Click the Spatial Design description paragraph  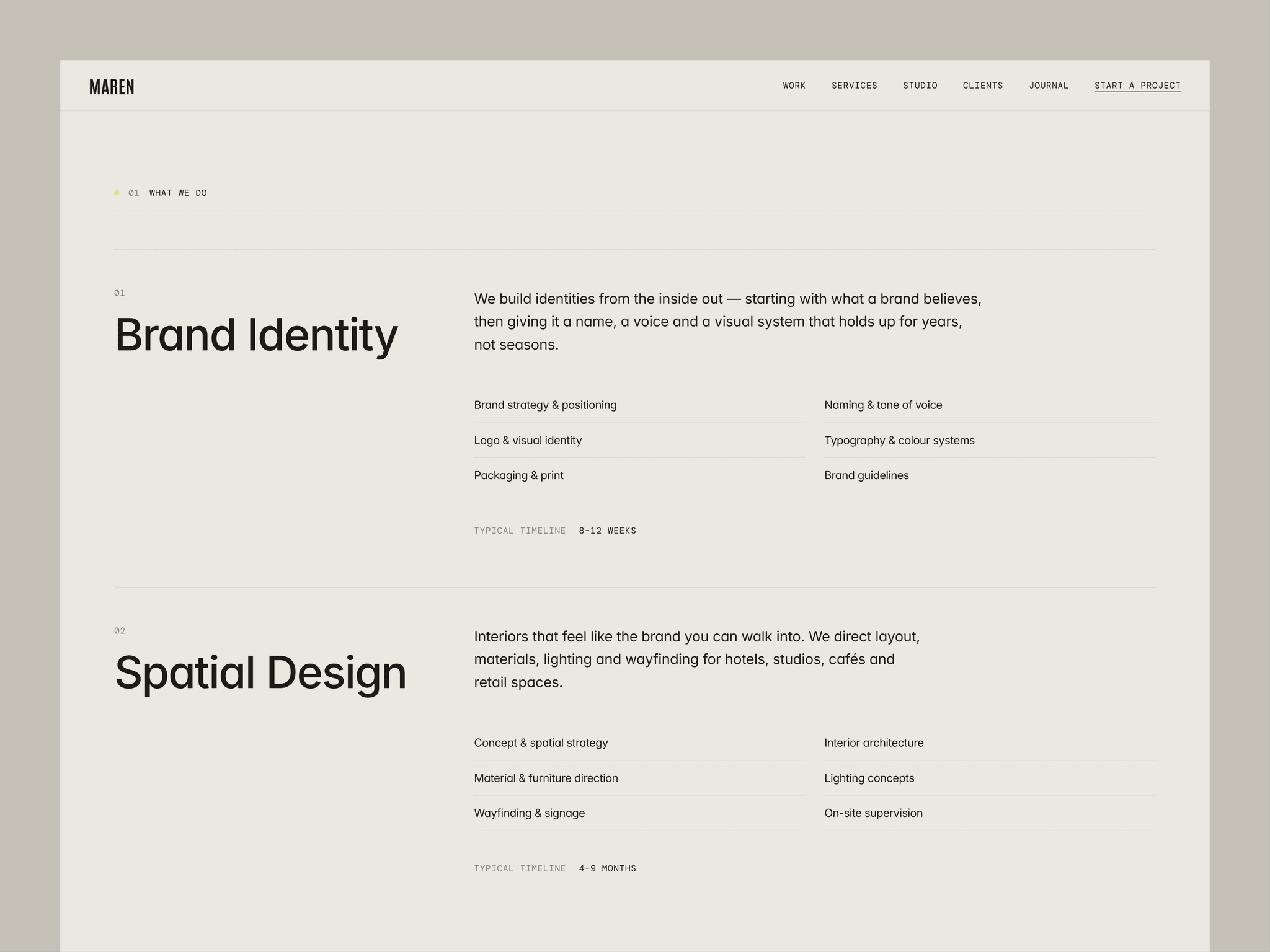(x=697, y=659)
